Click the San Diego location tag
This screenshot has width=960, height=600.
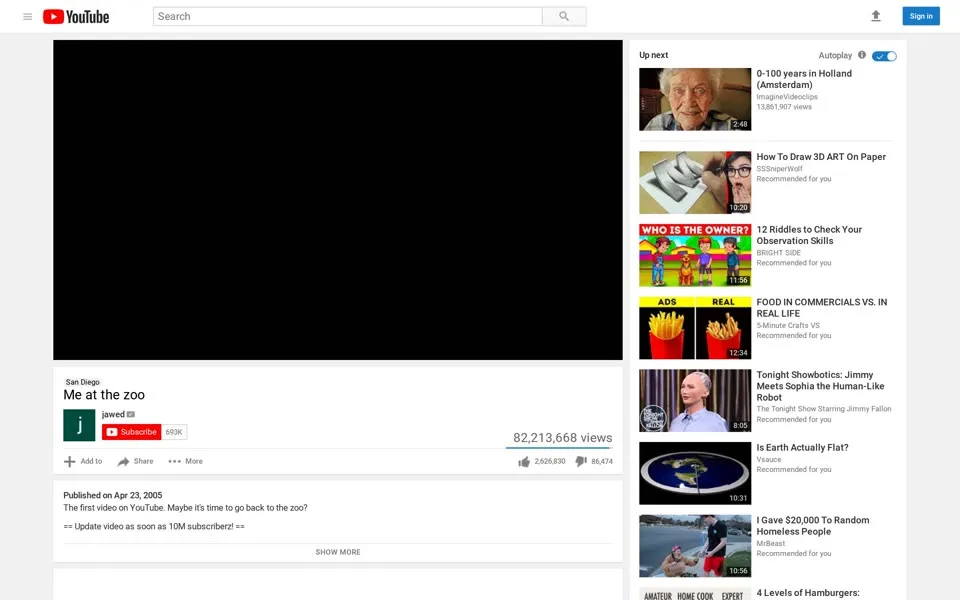pyautogui.click(x=83, y=382)
